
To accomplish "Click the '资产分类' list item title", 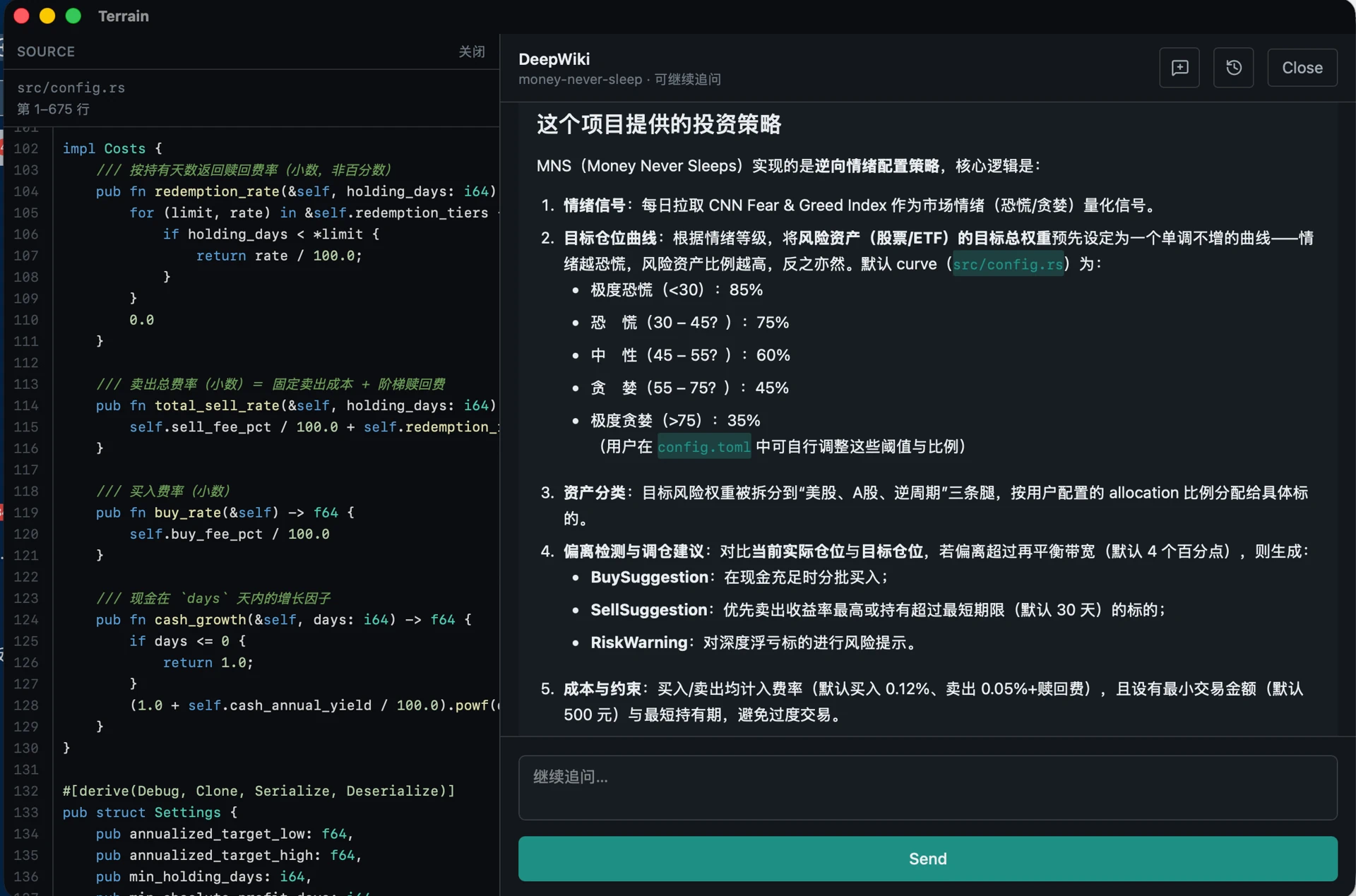I will pyautogui.click(x=595, y=493).
